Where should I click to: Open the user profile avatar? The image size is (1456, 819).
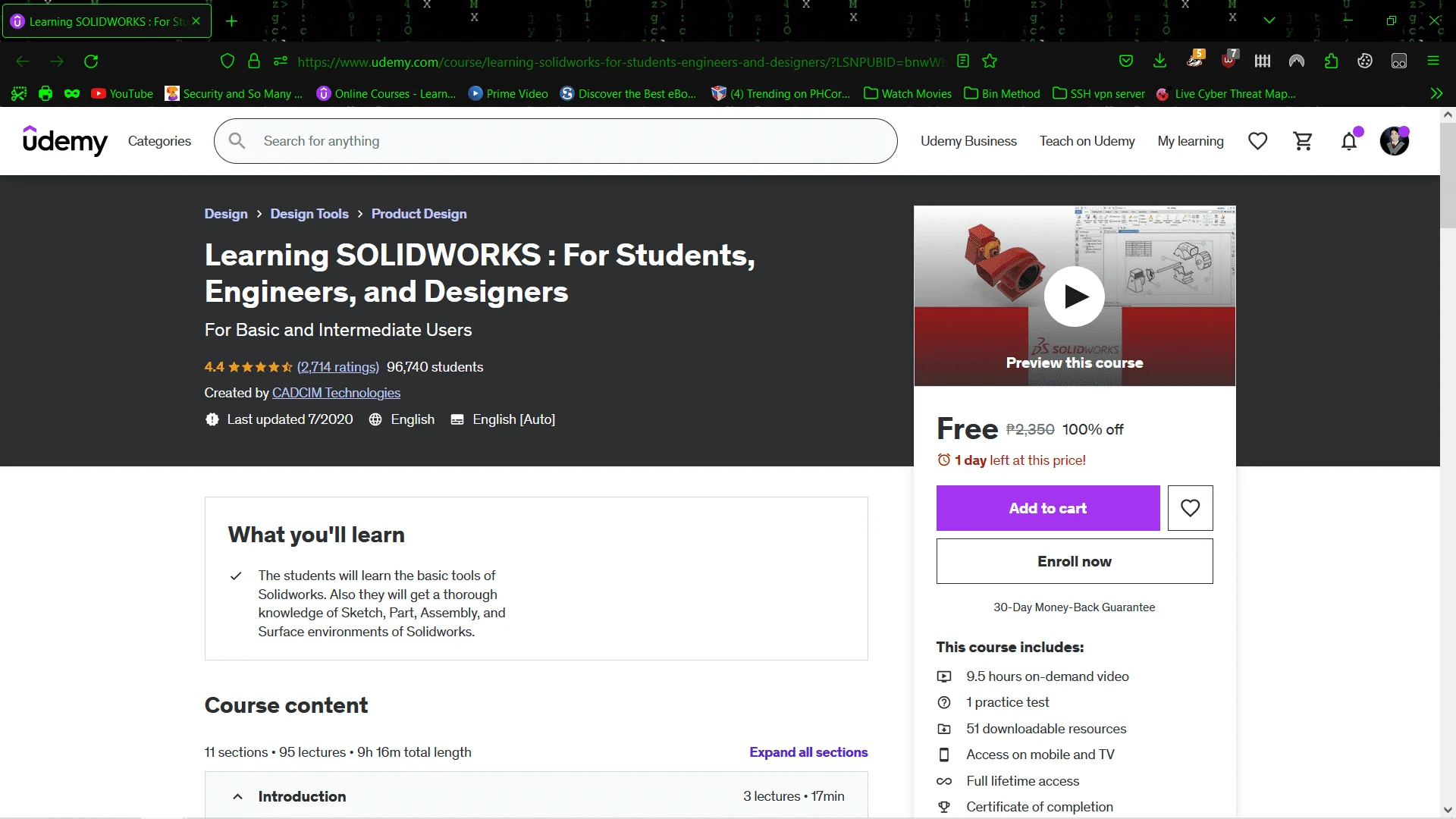(1395, 141)
